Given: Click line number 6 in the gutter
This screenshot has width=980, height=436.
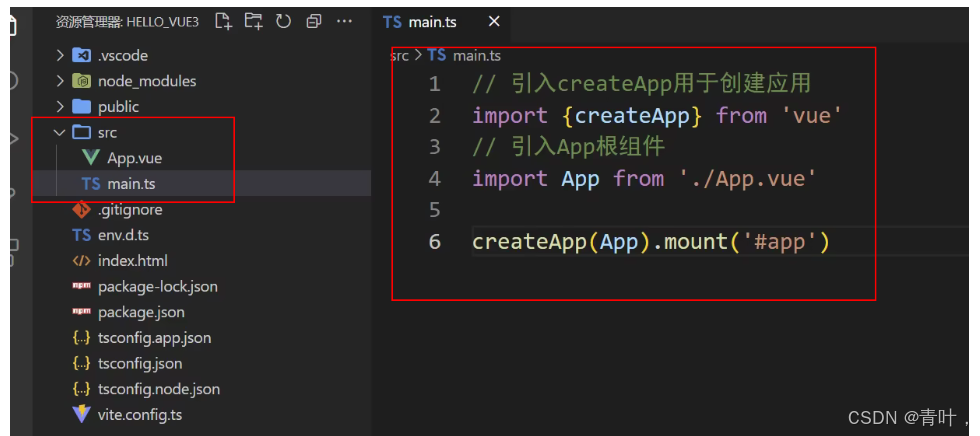Looking at the screenshot, I should [434, 242].
